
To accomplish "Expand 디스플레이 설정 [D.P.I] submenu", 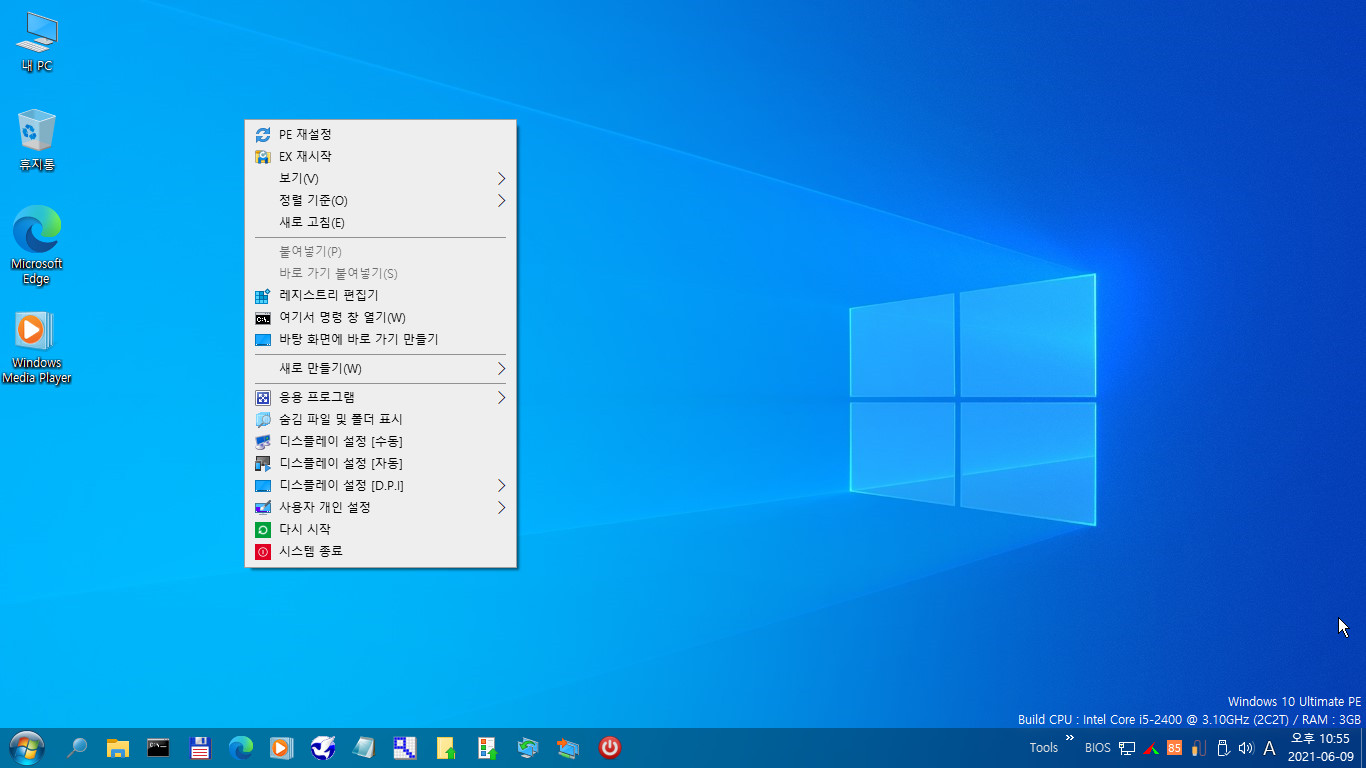I will [x=380, y=485].
